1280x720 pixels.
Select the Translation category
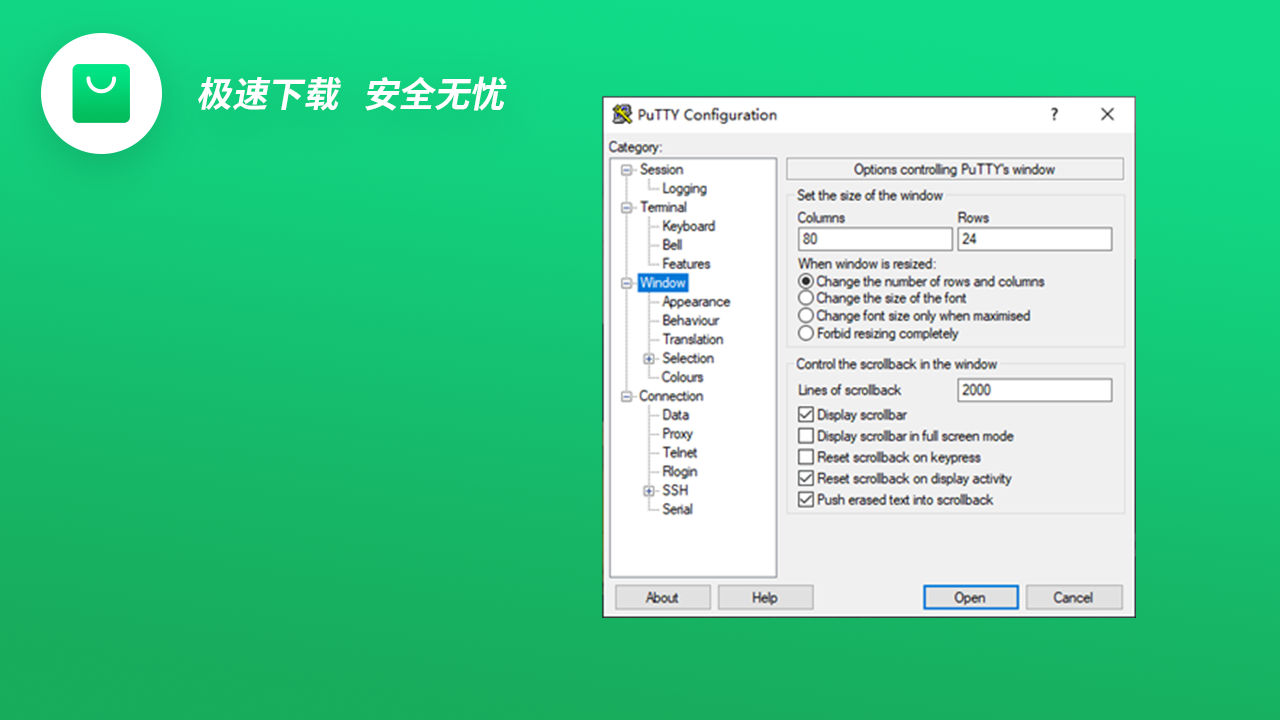pyautogui.click(x=692, y=339)
